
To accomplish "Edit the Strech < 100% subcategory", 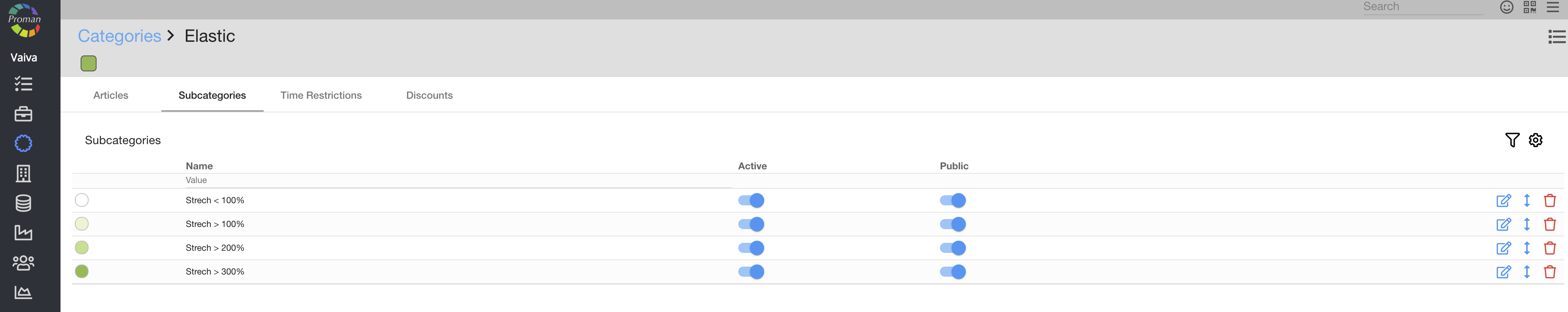I will (1503, 200).
